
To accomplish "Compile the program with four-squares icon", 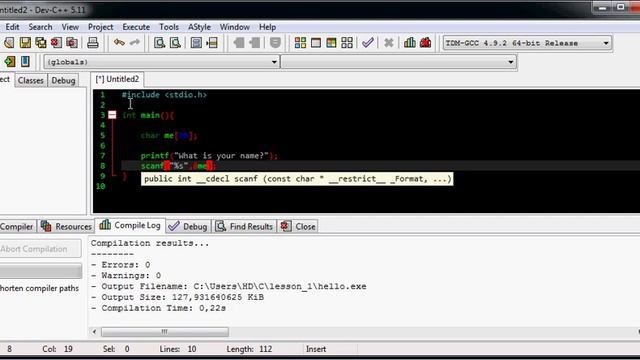I will click(300, 42).
